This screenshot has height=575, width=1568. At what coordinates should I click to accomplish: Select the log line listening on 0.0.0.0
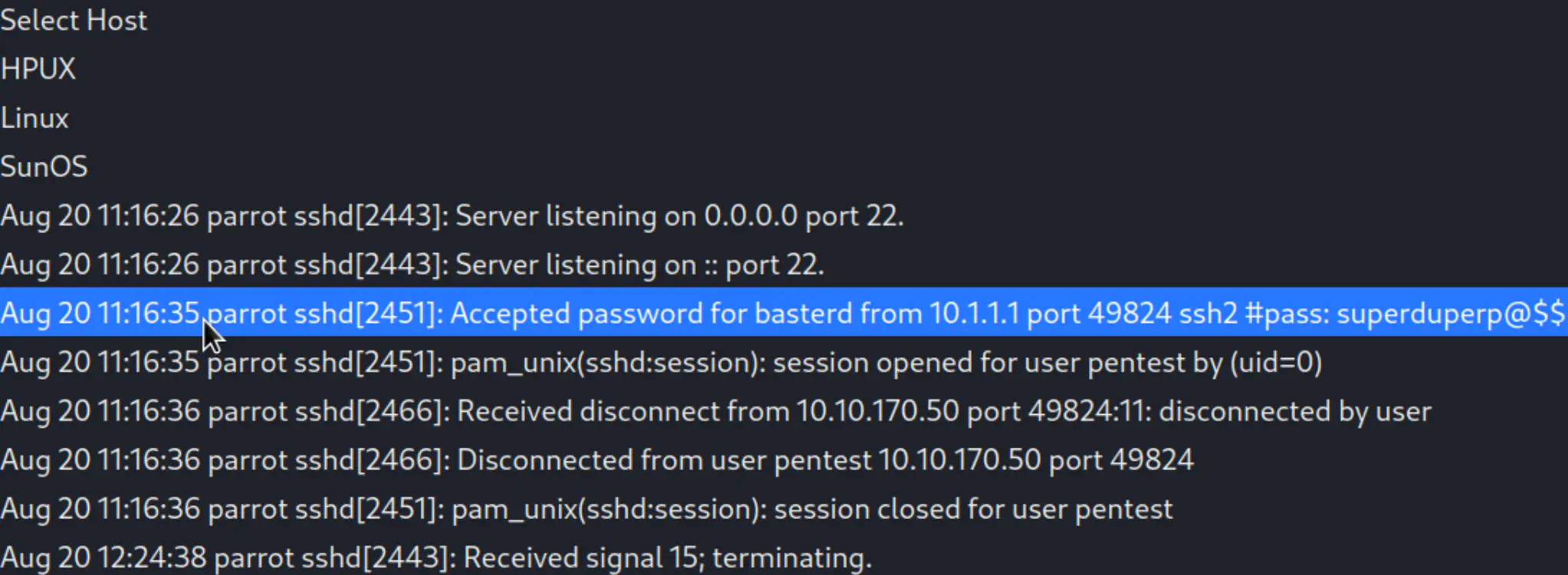coord(452,216)
